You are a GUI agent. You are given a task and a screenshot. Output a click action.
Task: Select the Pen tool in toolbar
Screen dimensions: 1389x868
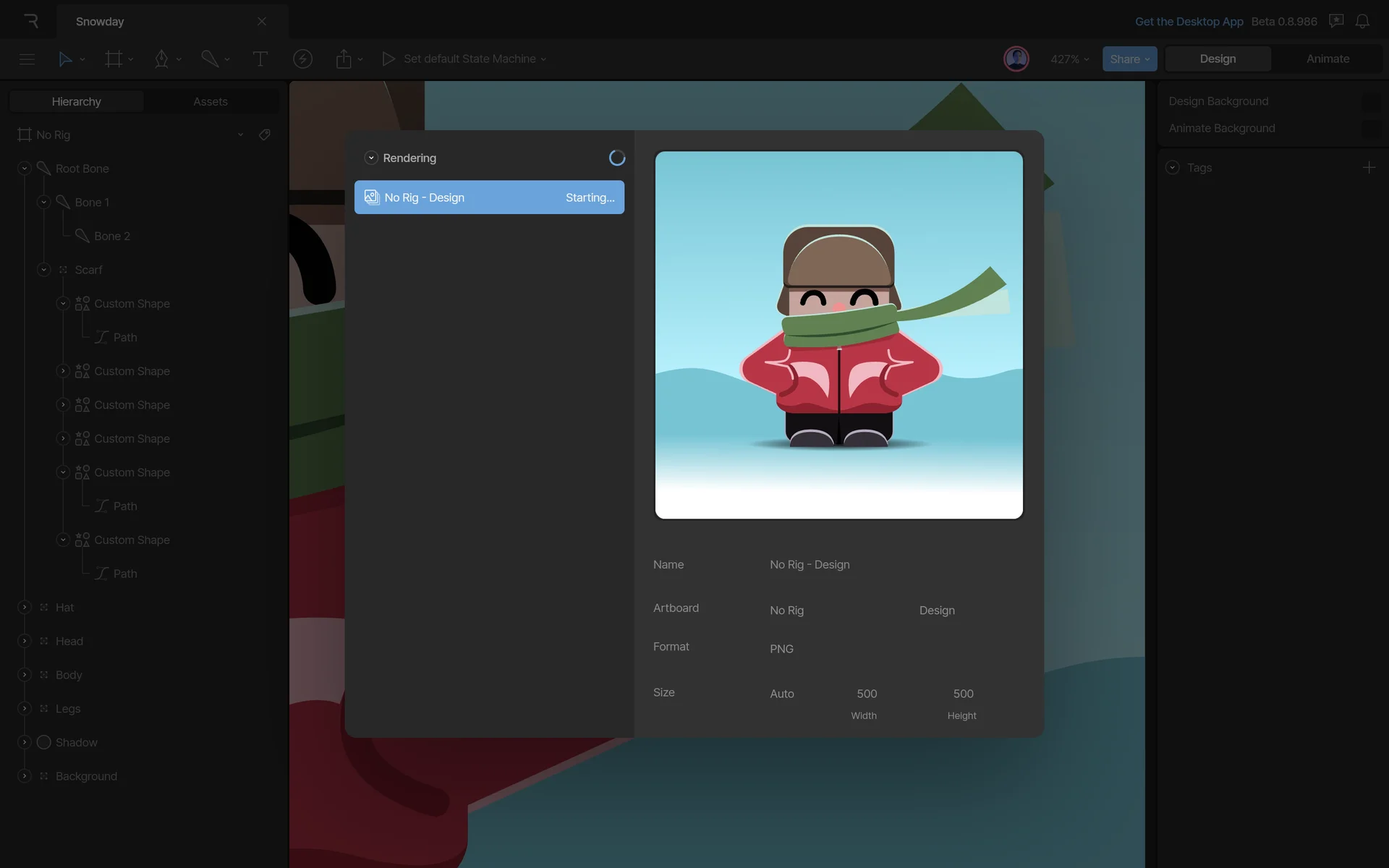(x=161, y=59)
